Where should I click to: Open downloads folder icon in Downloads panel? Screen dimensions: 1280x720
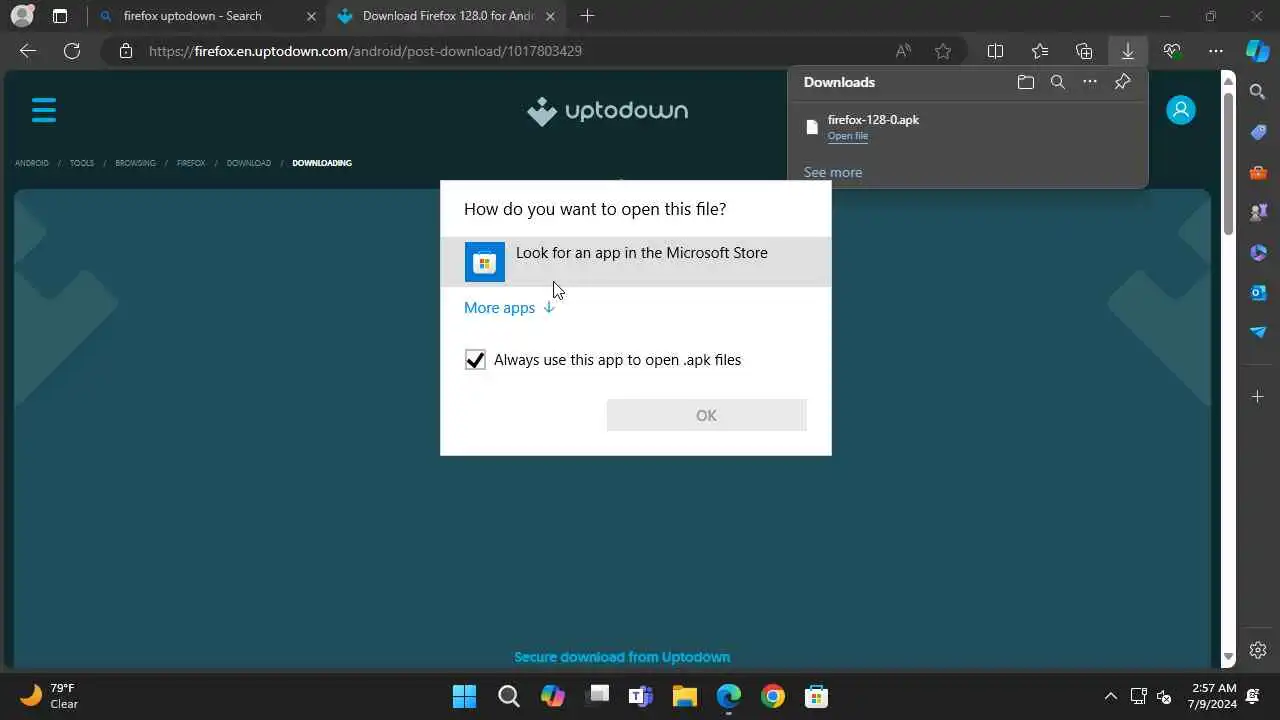(x=1026, y=82)
